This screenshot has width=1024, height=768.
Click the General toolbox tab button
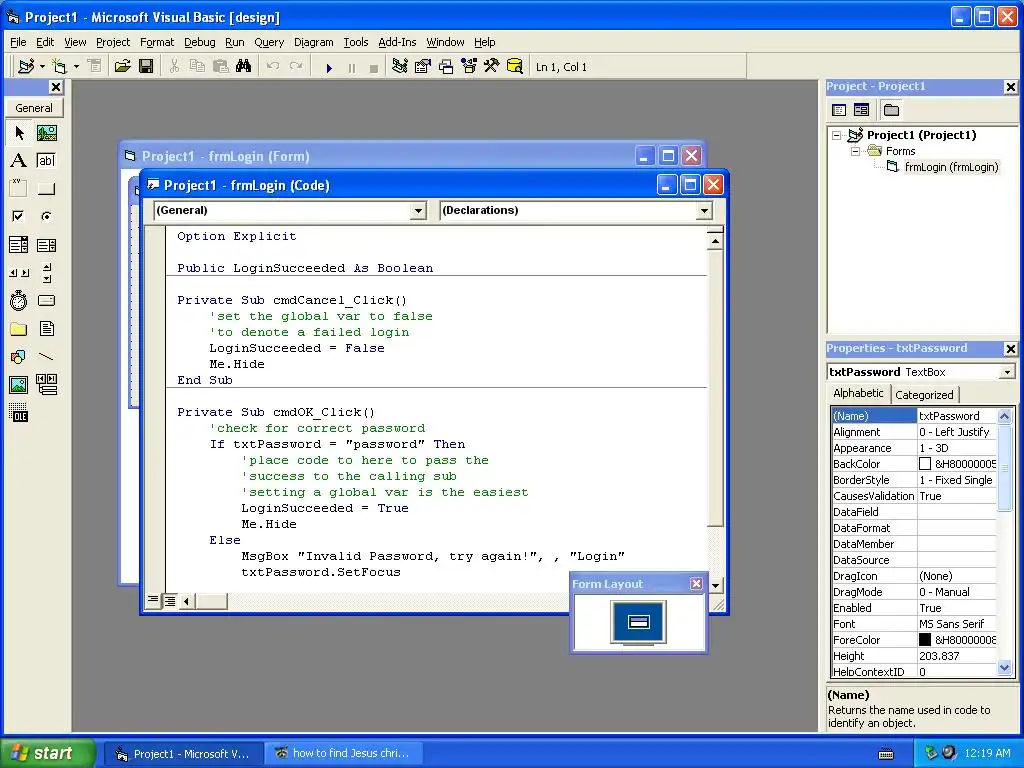(x=34, y=108)
